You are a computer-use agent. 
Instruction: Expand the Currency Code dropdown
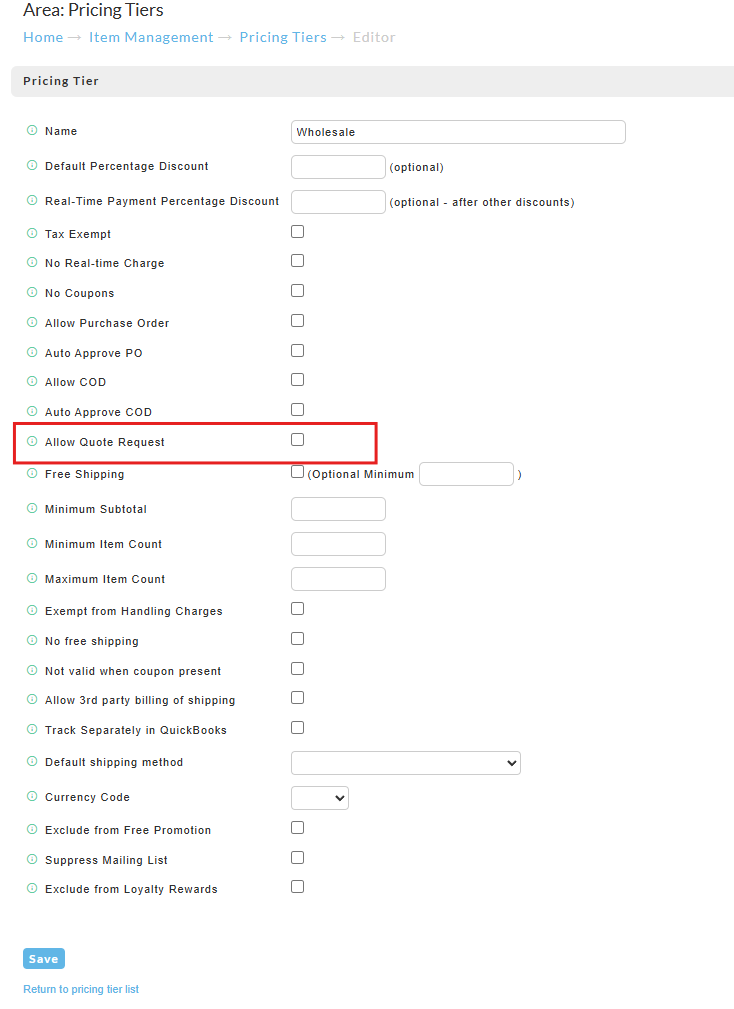pyautogui.click(x=320, y=798)
